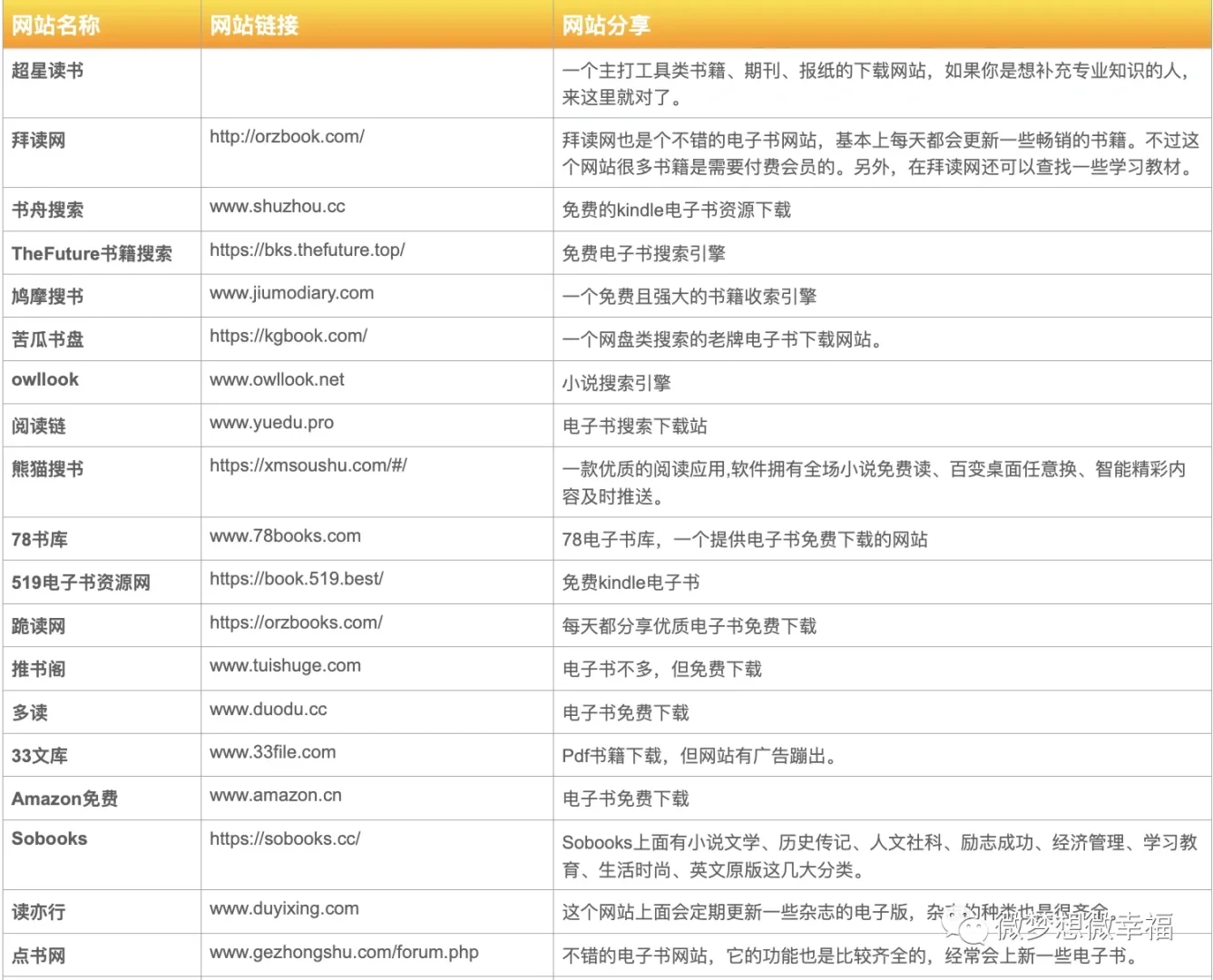Click the https://book.519.best/ link text
The width and height of the screenshot is (1213, 980).
tap(297, 579)
